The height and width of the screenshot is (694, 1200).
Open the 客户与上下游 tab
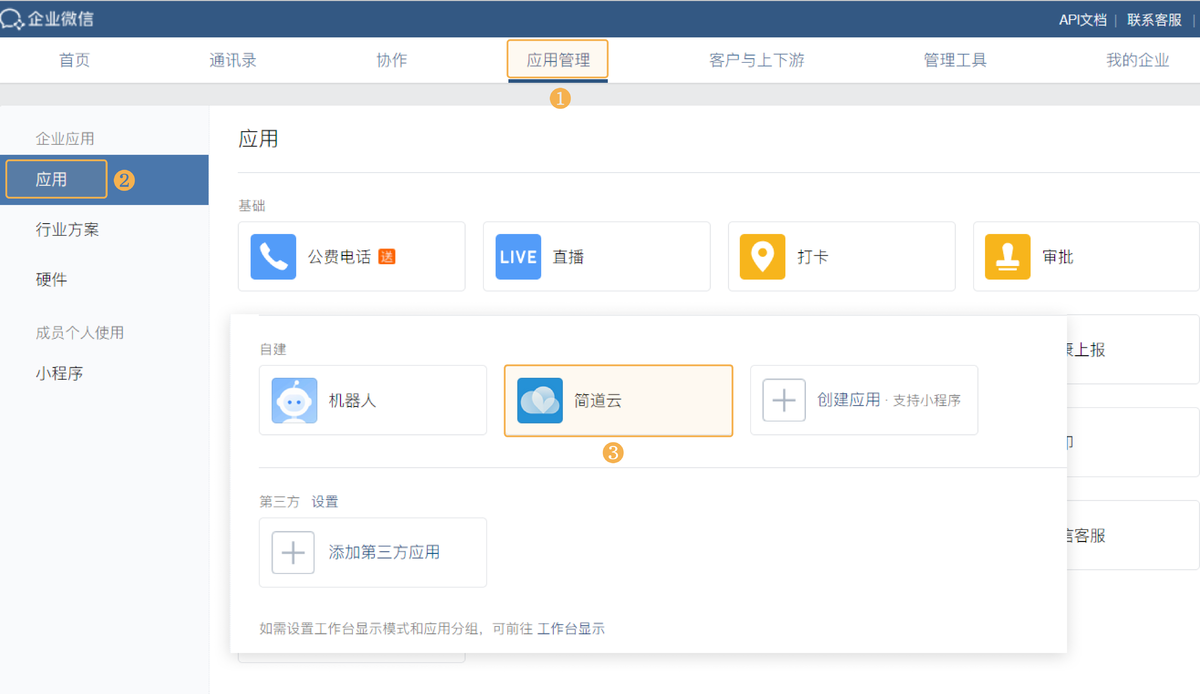(x=756, y=59)
